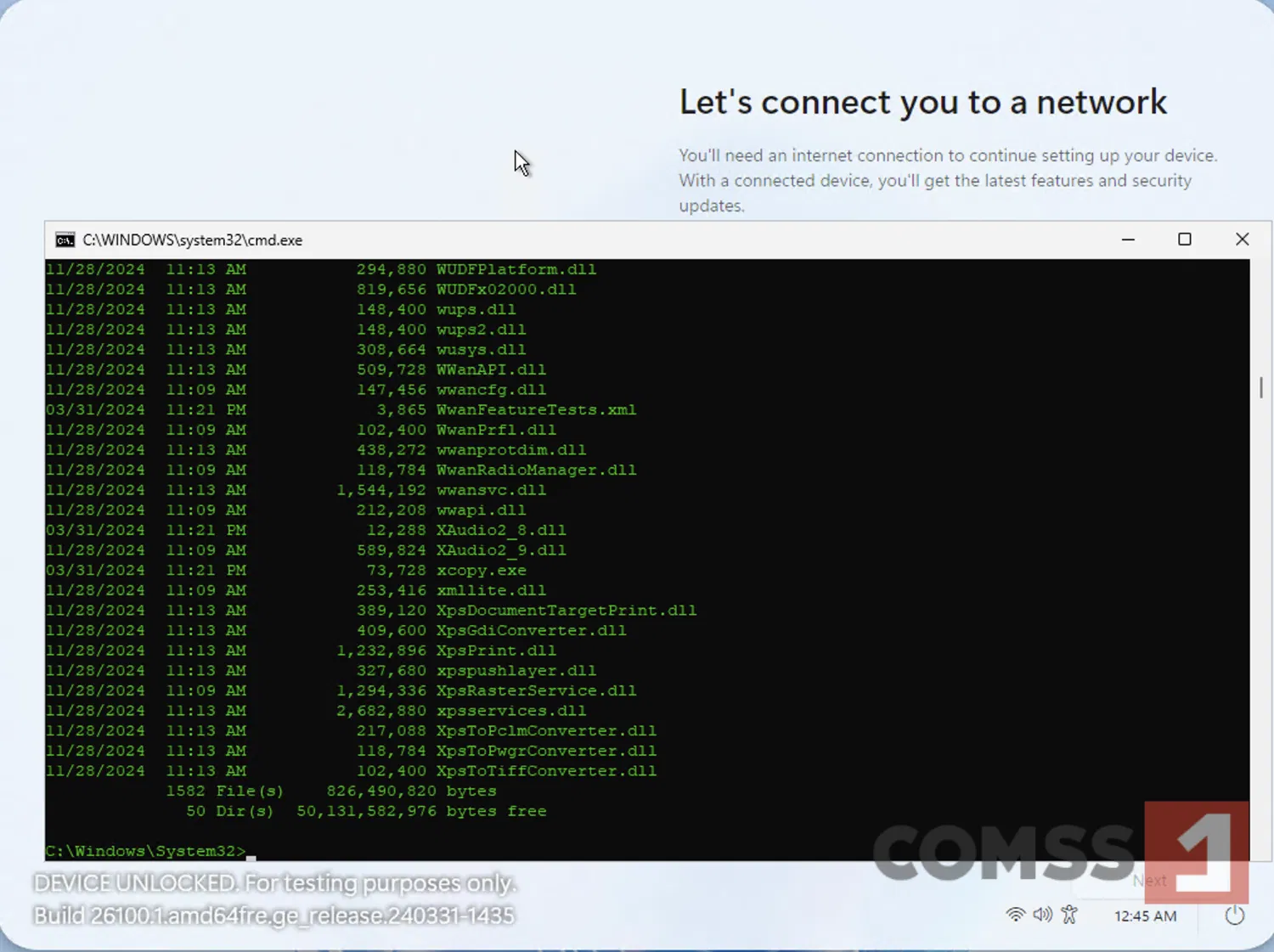This screenshot has width=1274, height=952.
Task: Click the wwancfg.dll file name
Action: (492, 390)
